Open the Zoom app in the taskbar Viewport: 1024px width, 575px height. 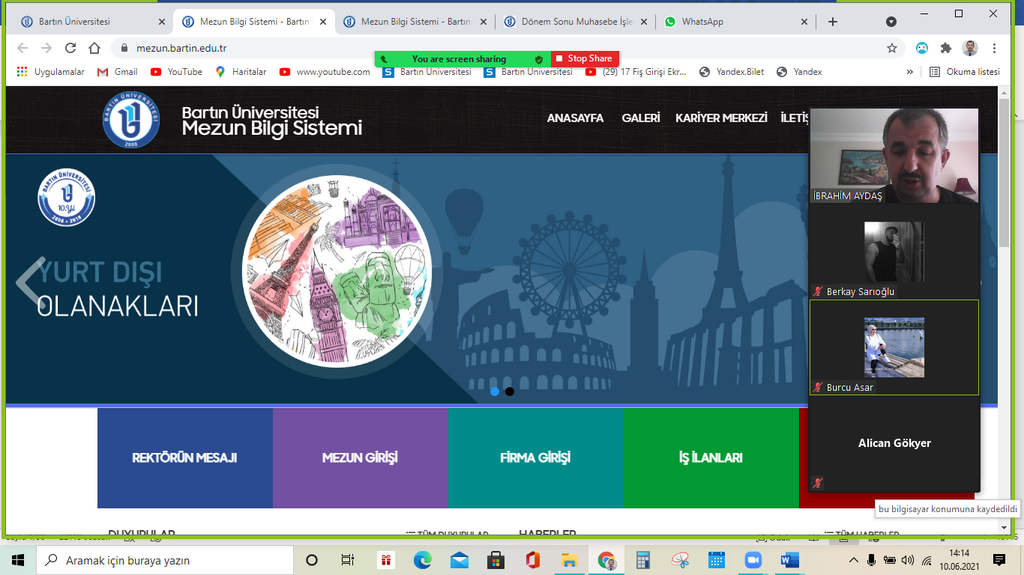pos(752,560)
